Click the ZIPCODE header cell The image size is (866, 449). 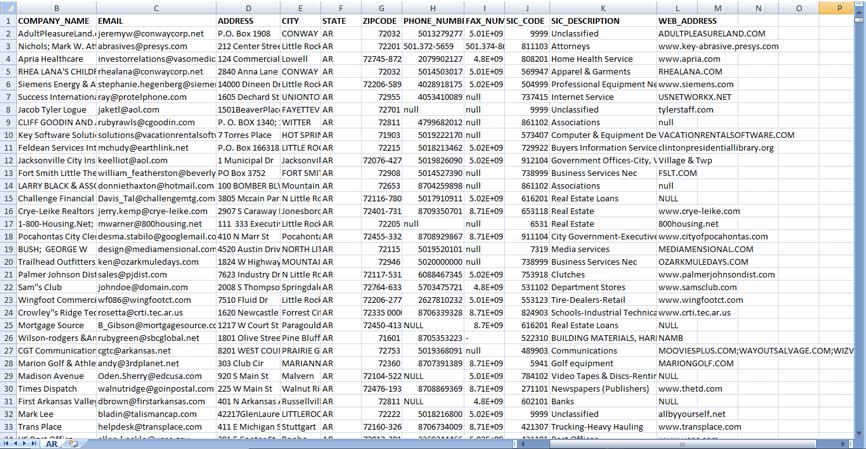tap(382, 21)
